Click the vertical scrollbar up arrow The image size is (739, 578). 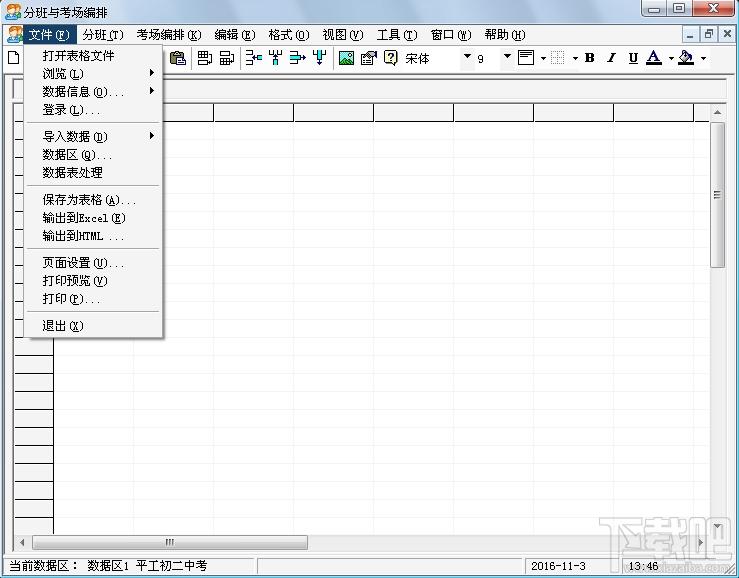tap(717, 112)
